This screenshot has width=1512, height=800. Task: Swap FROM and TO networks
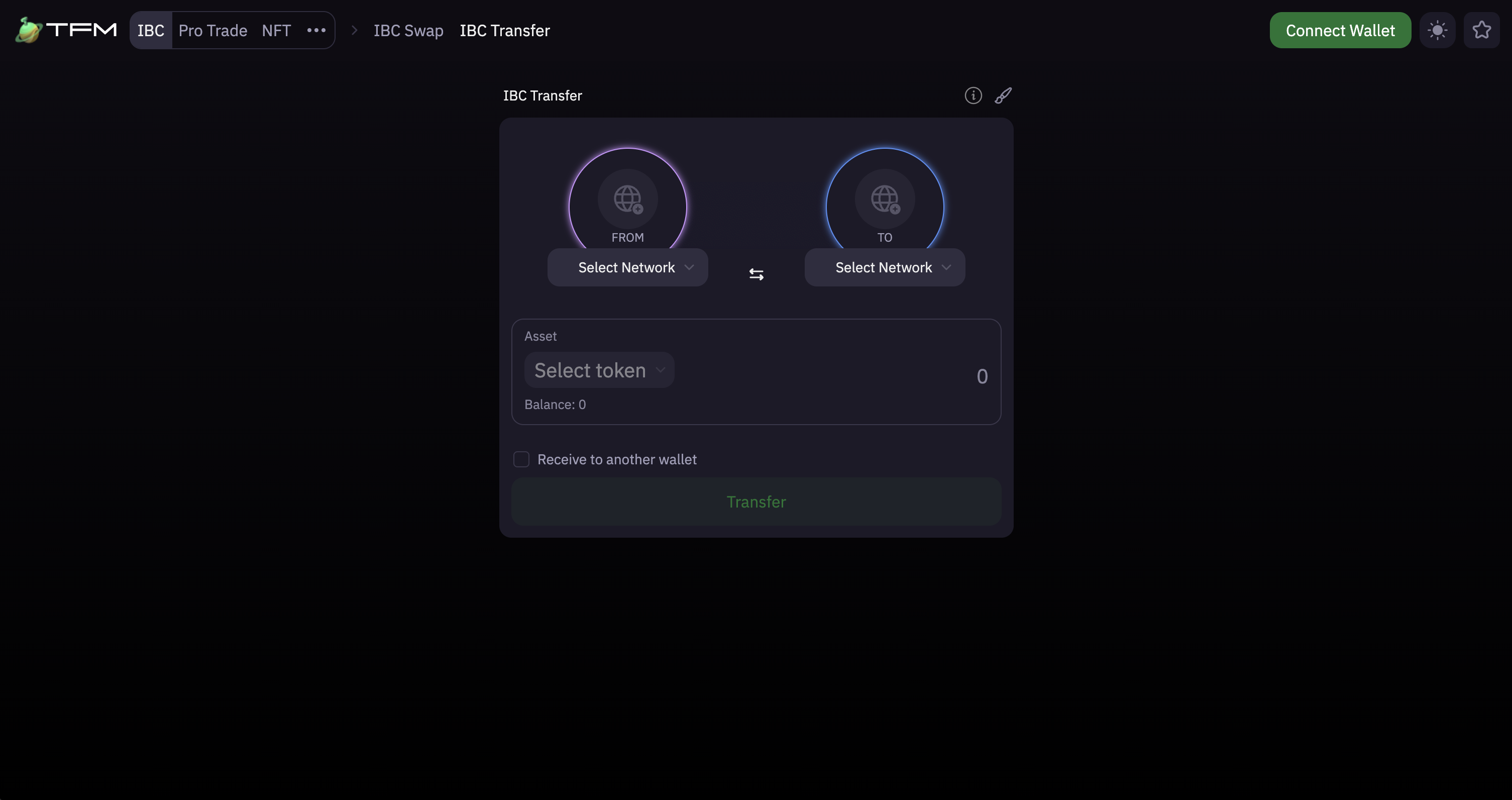point(756,274)
